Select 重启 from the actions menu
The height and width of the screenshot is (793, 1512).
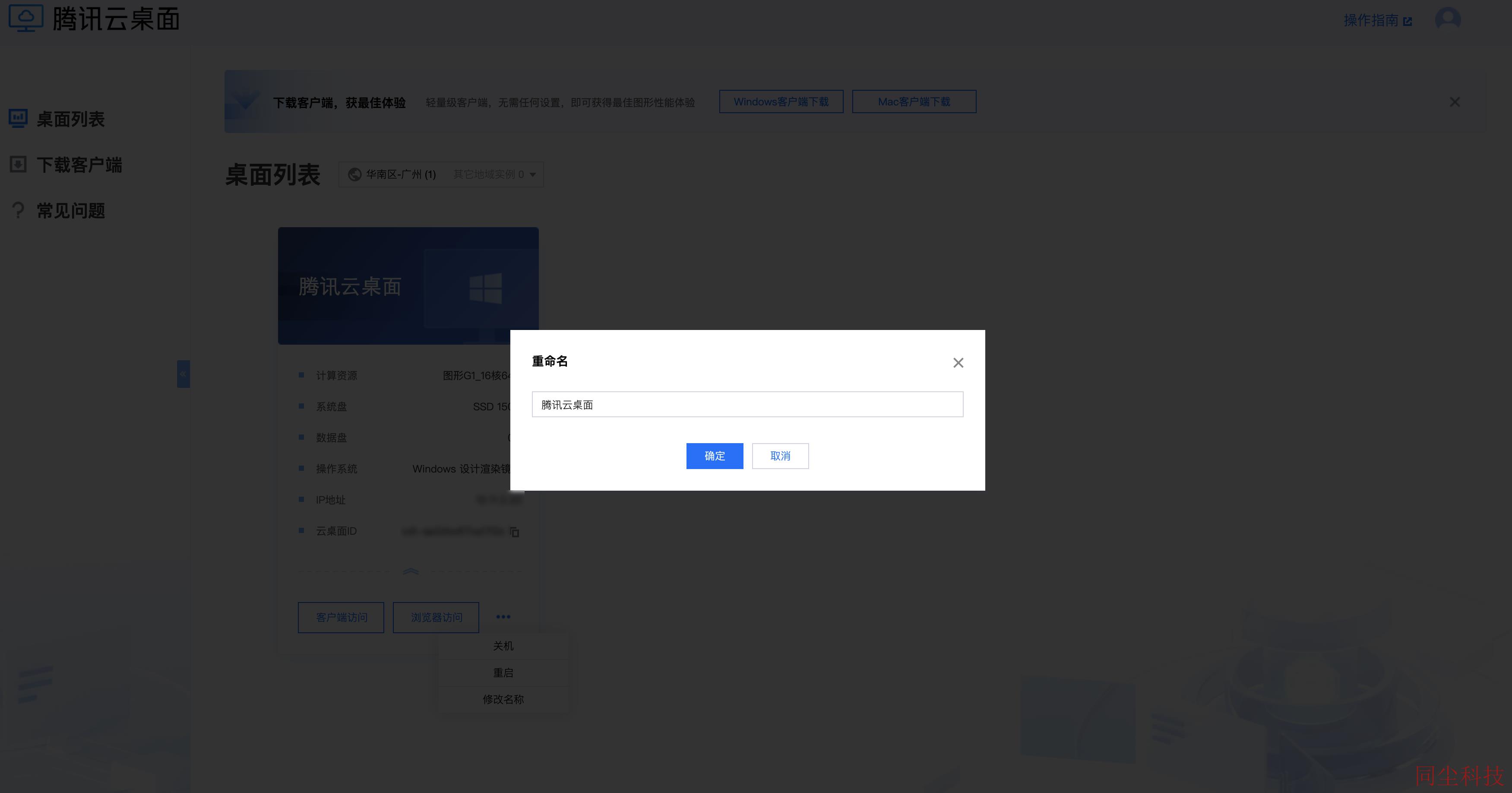(503, 672)
